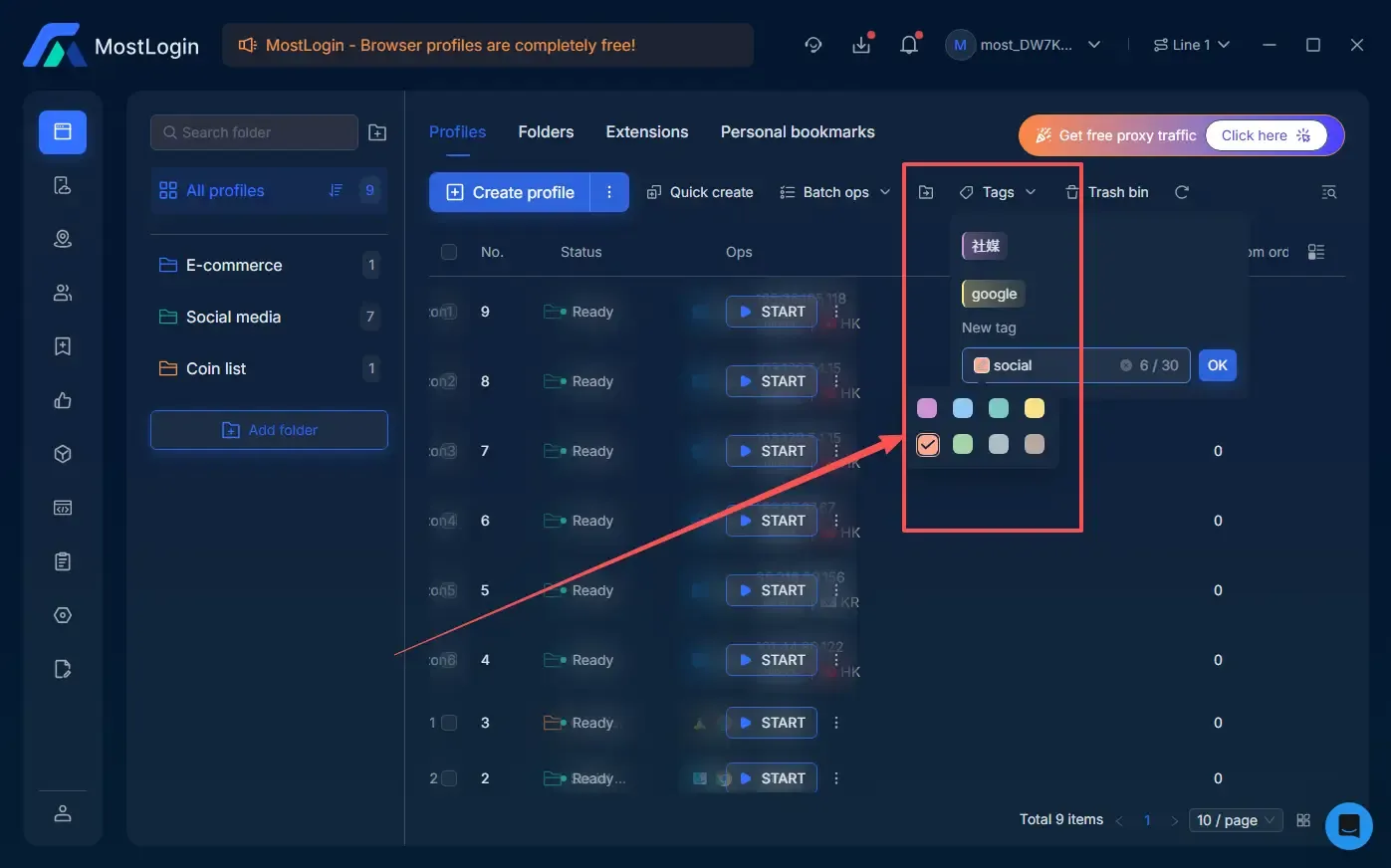Check the checkbox for profile No. 3
This screenshot has width=1391, height=868.
(449, 723)
